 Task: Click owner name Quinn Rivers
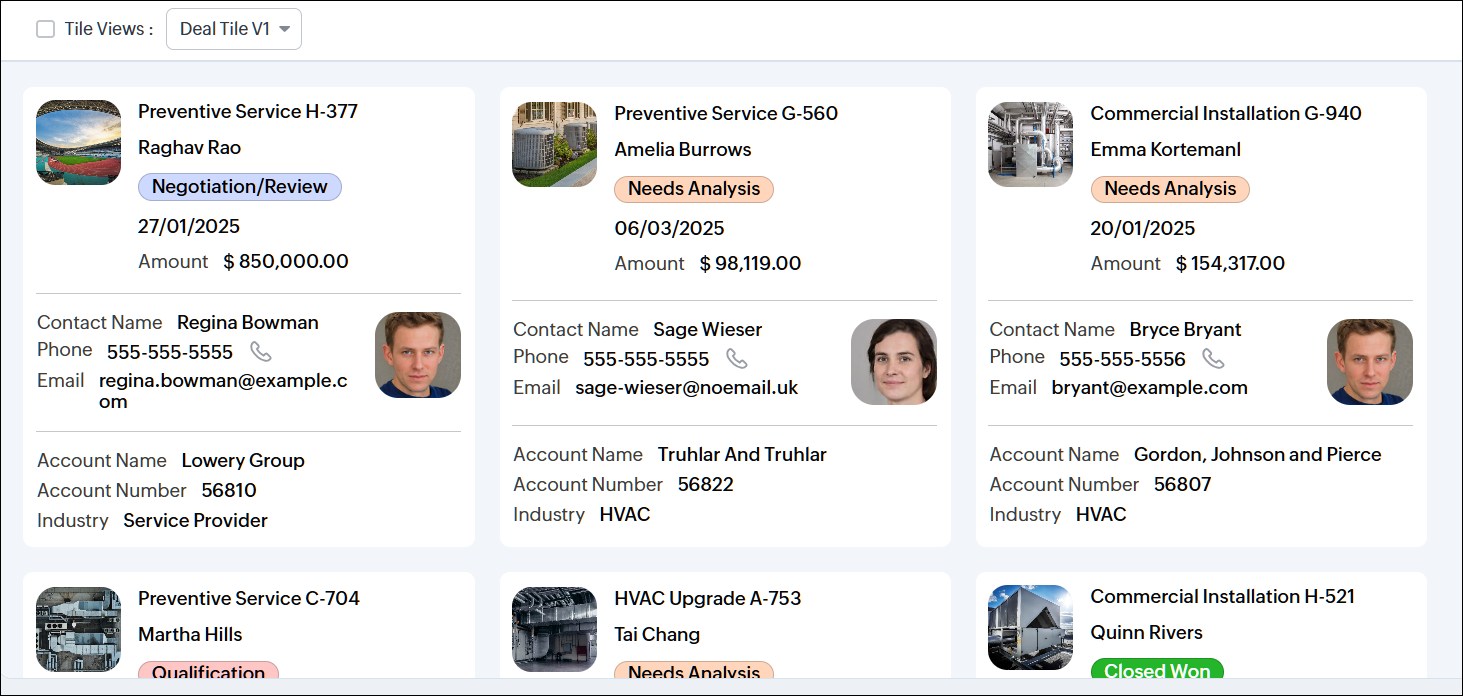pos(1147,632)
